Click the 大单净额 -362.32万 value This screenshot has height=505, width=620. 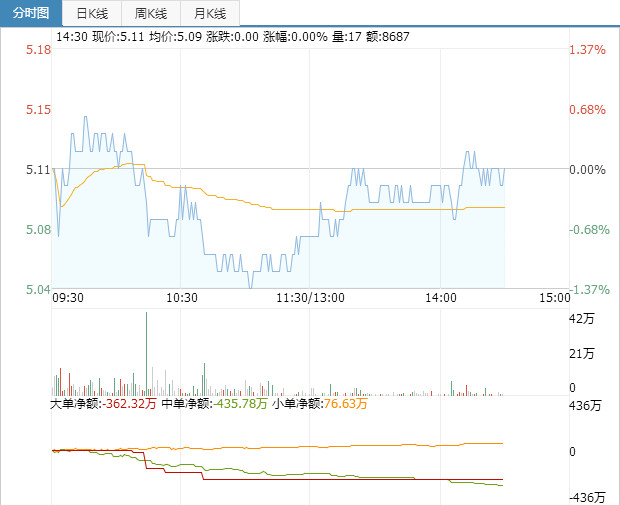point(129,404)
